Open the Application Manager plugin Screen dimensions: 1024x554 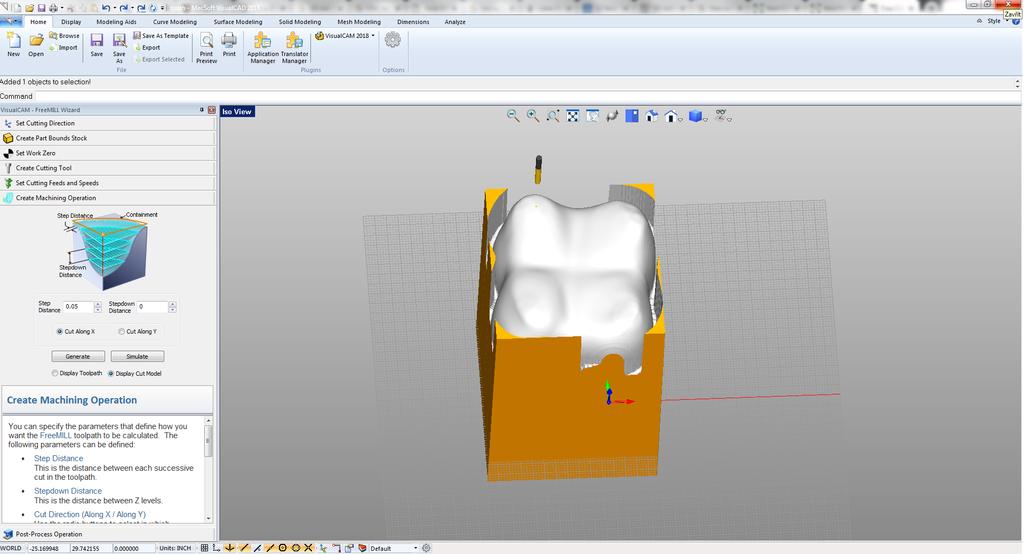click(x=263, y=48)
